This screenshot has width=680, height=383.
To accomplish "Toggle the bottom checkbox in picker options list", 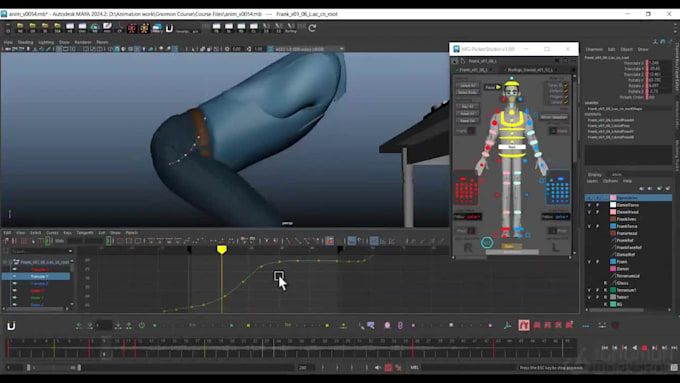I will click(566, 102).
